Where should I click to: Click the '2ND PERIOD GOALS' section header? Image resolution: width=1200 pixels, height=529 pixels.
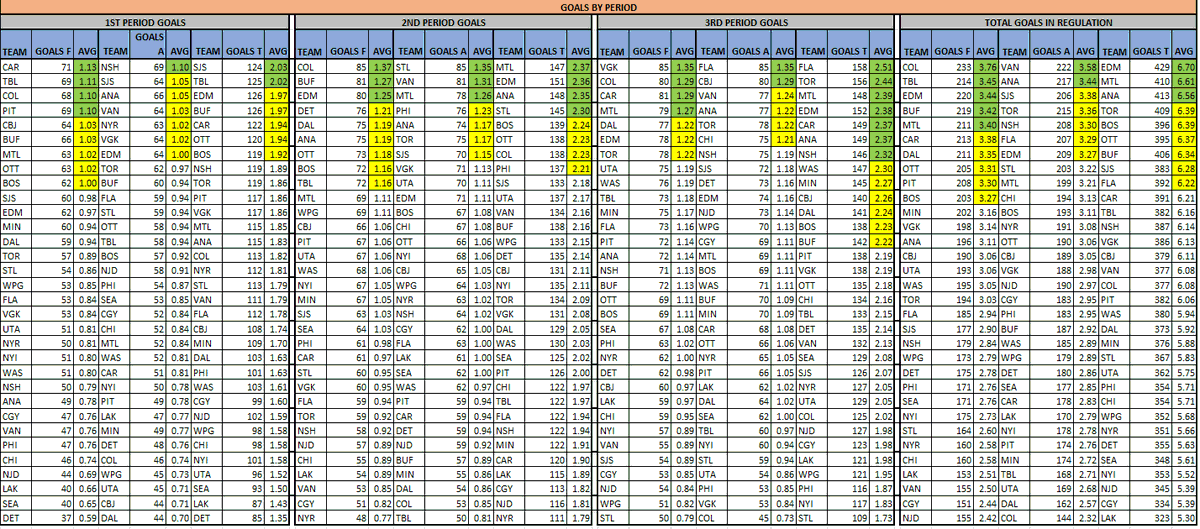click(x=444, y=21)
